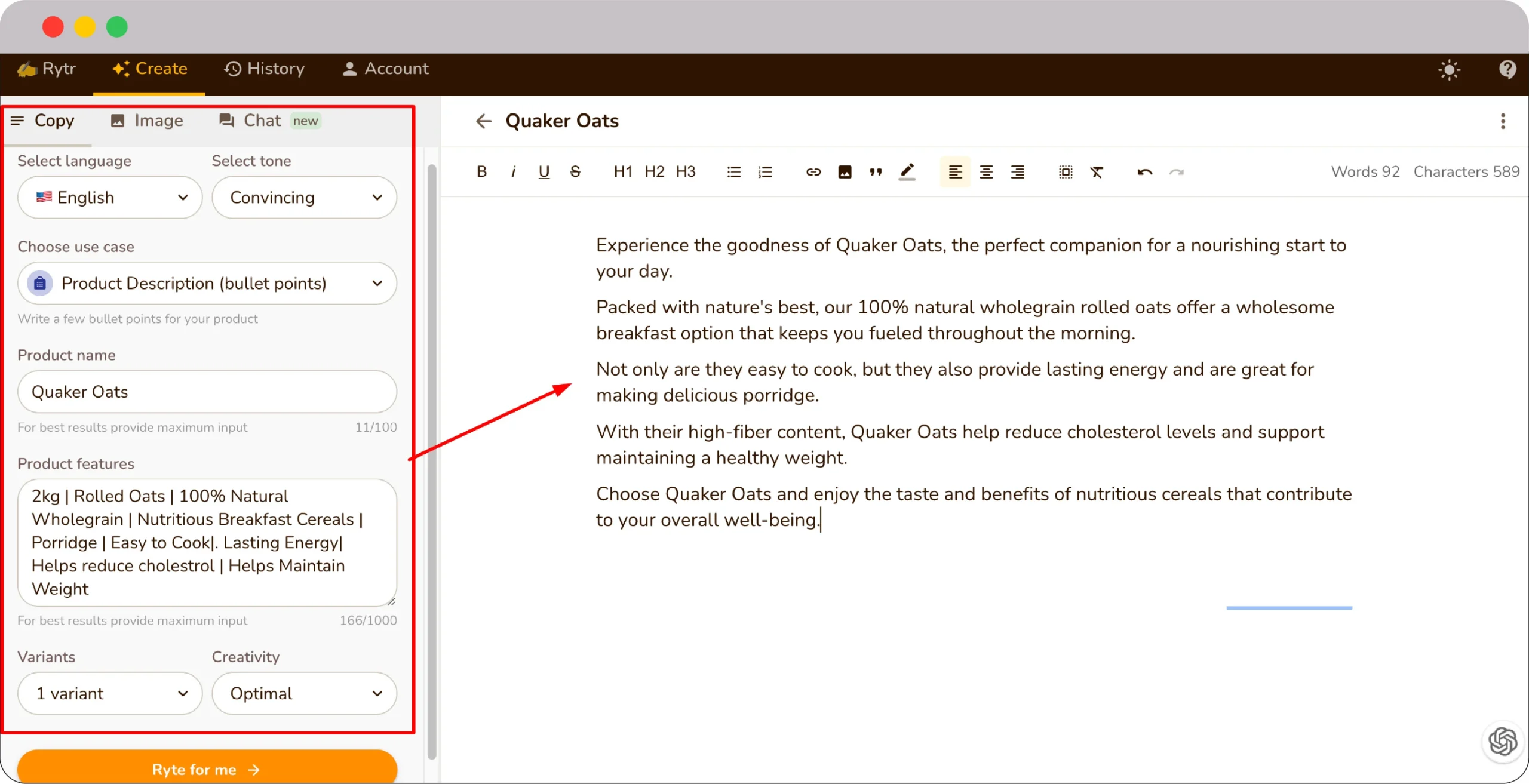Click the paragraph starting 'With their high-fiber'
The width and height of the screenshot is (1529, 784).
click(960, 444)
